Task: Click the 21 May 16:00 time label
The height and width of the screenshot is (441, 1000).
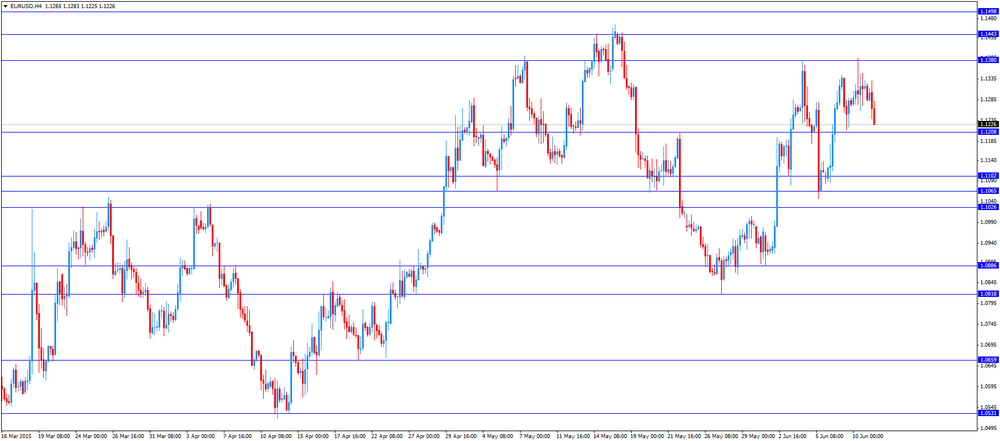Action: click(x=684, y=436)
